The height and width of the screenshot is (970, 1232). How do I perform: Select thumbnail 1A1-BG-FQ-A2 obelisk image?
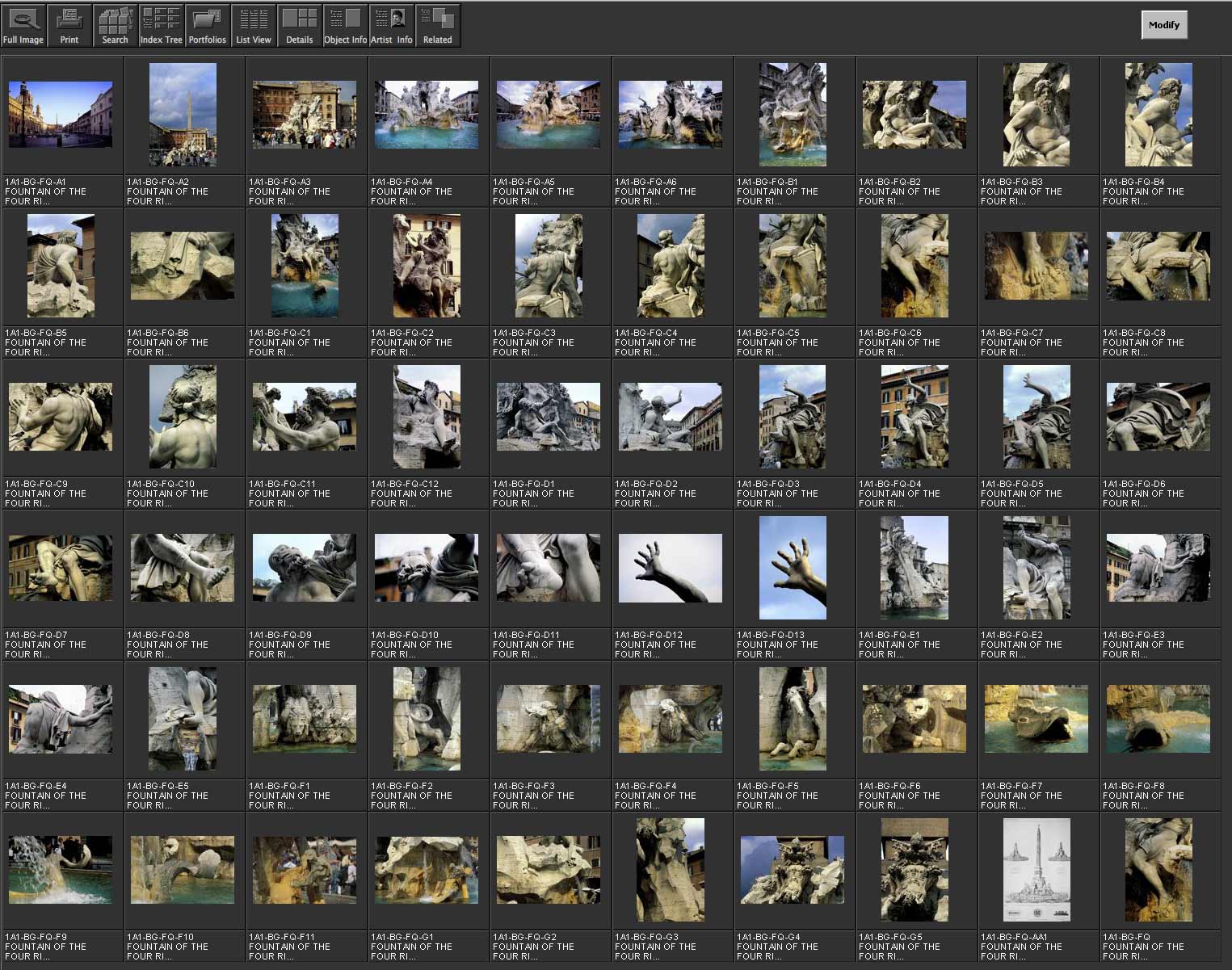click(183, 115)
